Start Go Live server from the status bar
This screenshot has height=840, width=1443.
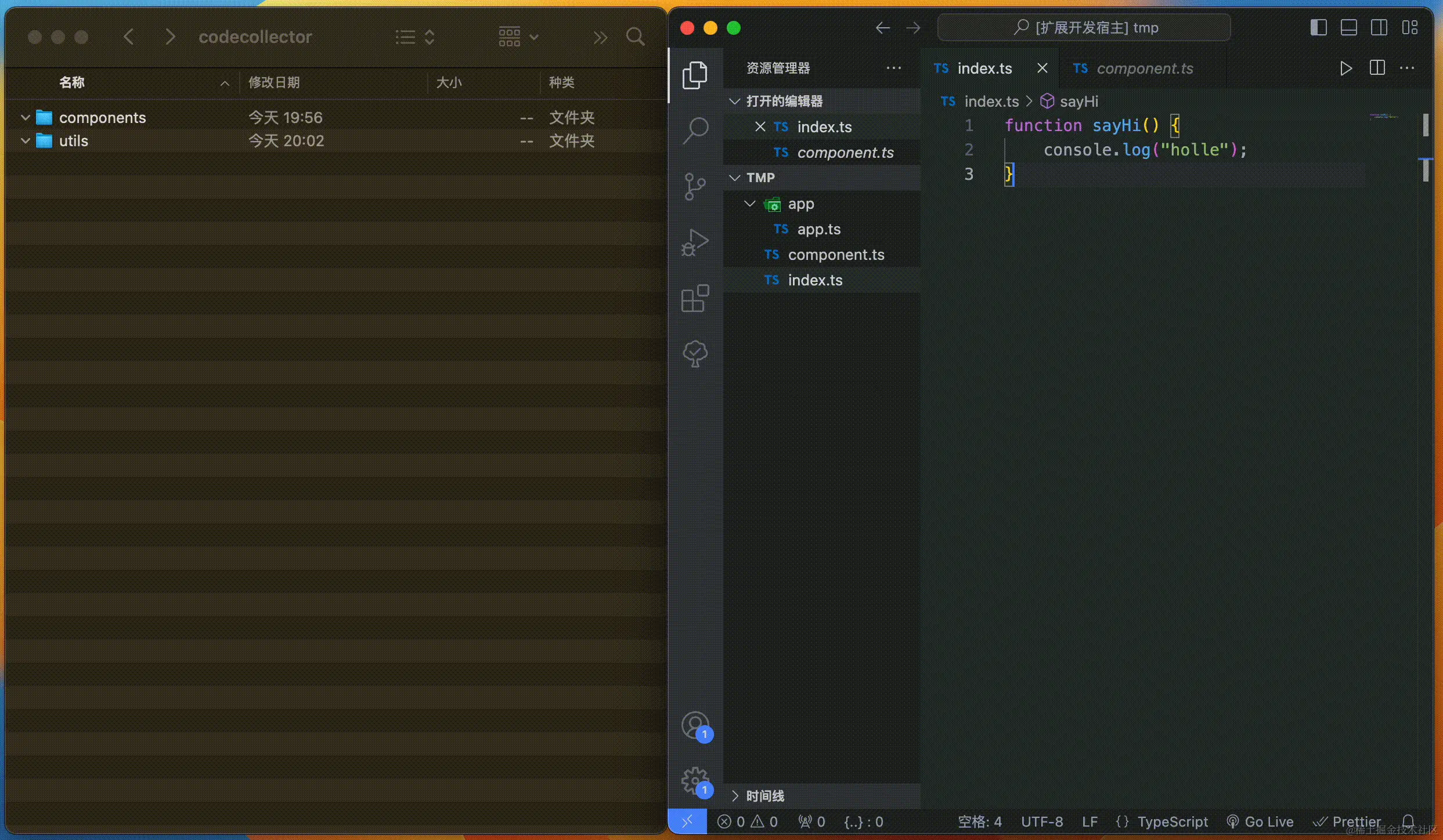coord(1260,821)
